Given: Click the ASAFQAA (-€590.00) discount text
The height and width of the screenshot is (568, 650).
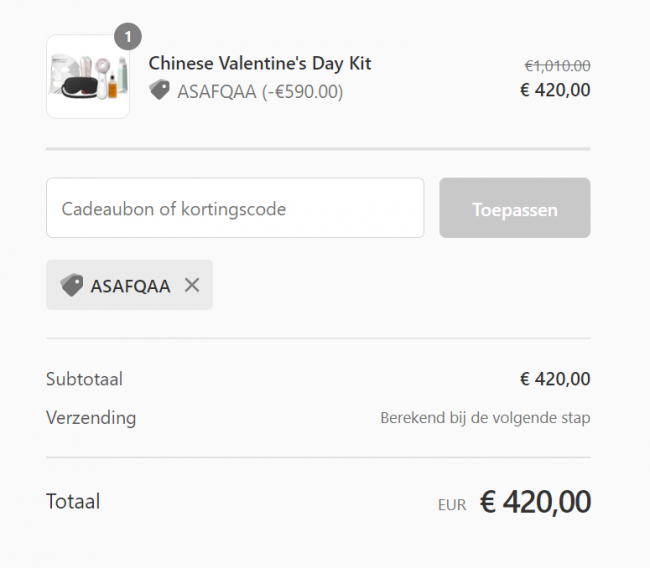Looking at the screenshot, I should [x=260, y=92].
